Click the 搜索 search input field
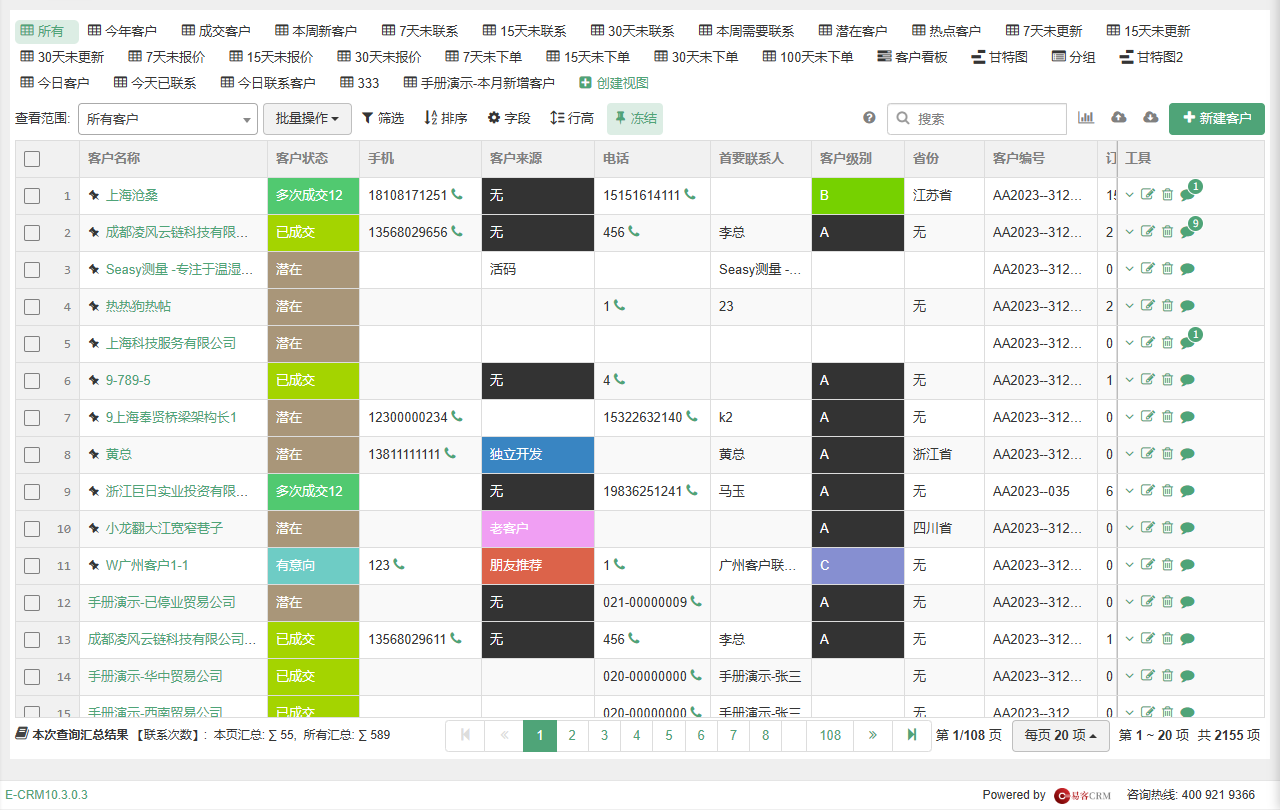Screen dimensions: 1280x810 pyautogui.click(x=978, y=119)
